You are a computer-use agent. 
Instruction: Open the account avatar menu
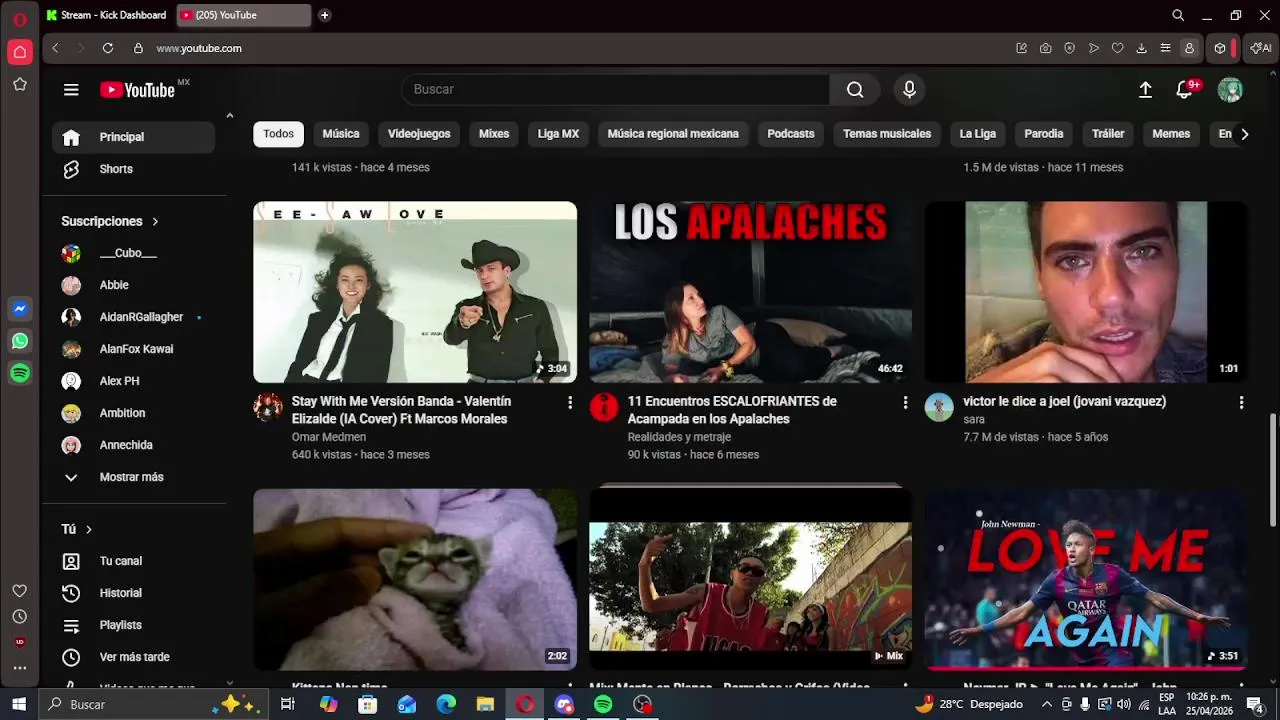point(1230,90)
